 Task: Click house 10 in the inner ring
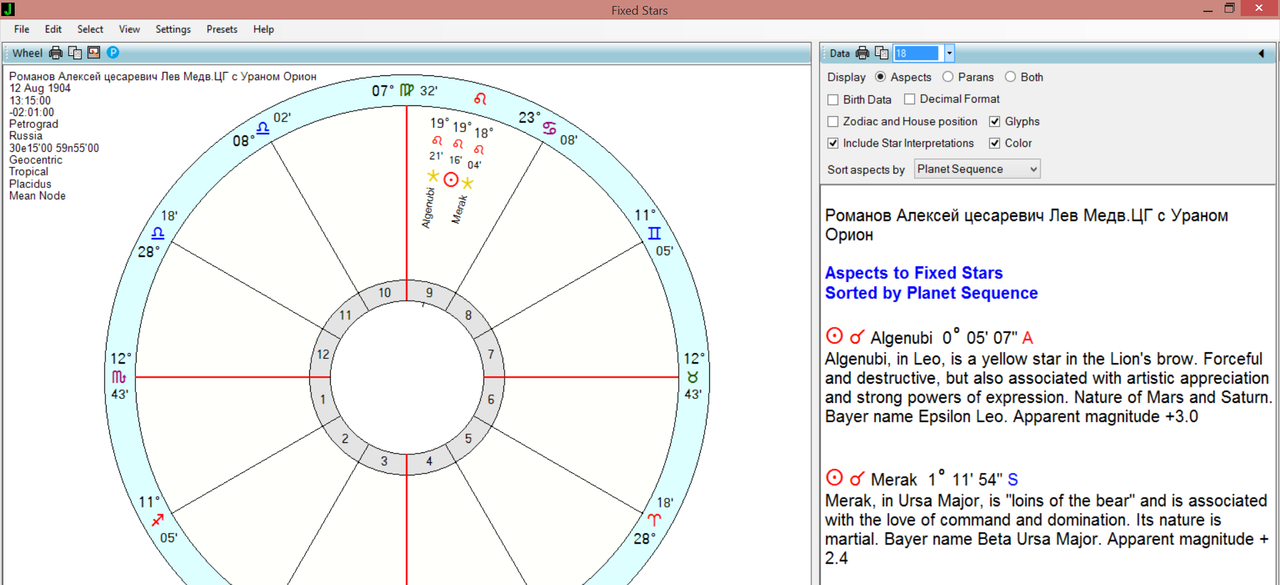(x=385, y=293)
